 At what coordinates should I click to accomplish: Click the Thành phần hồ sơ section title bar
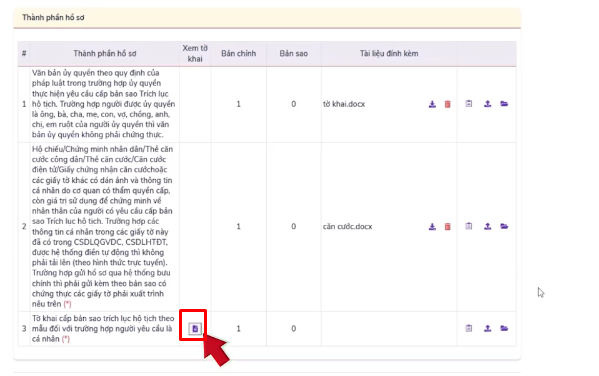tap(267, 18)
